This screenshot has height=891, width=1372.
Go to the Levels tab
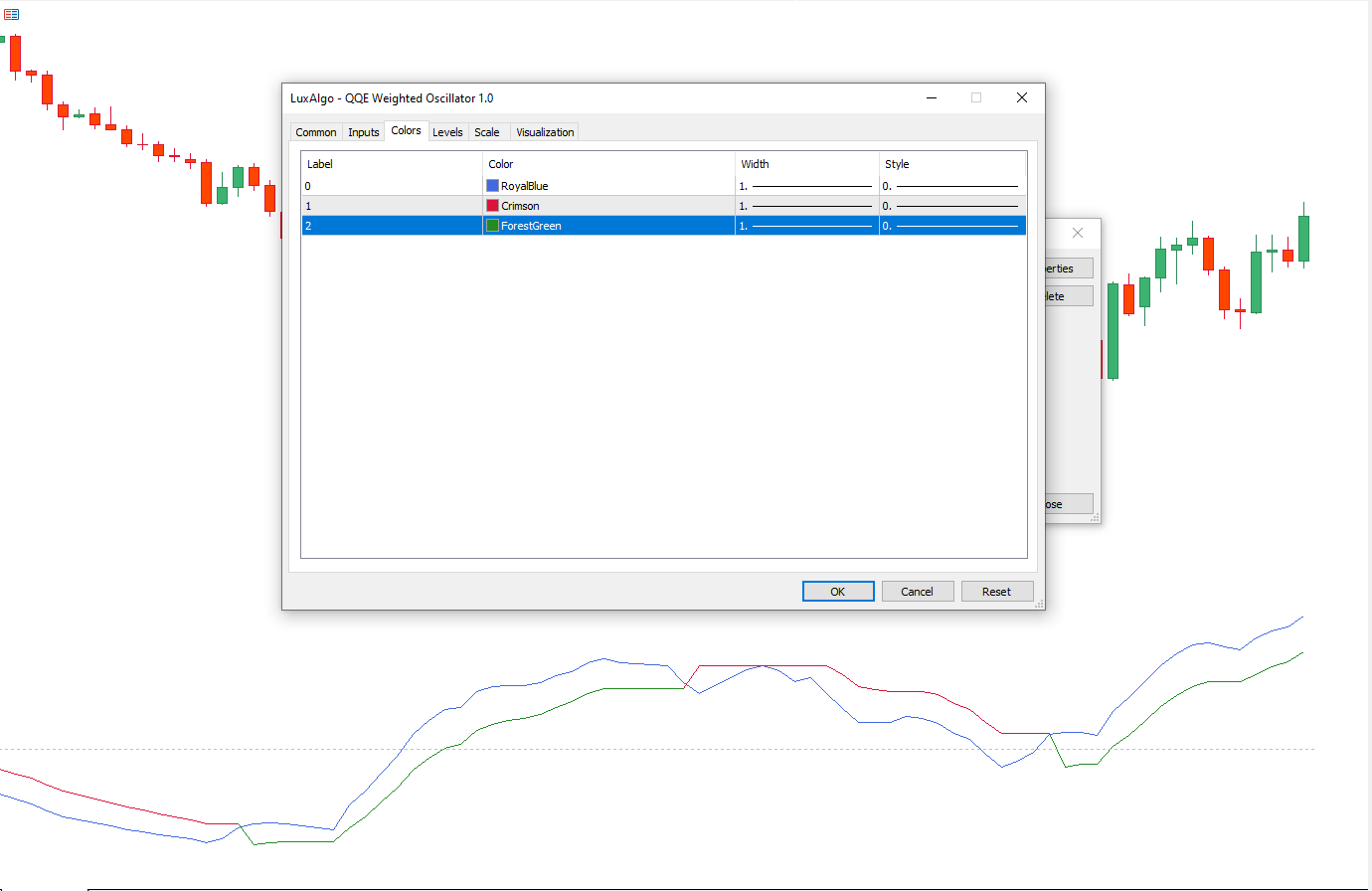point(447,132)
